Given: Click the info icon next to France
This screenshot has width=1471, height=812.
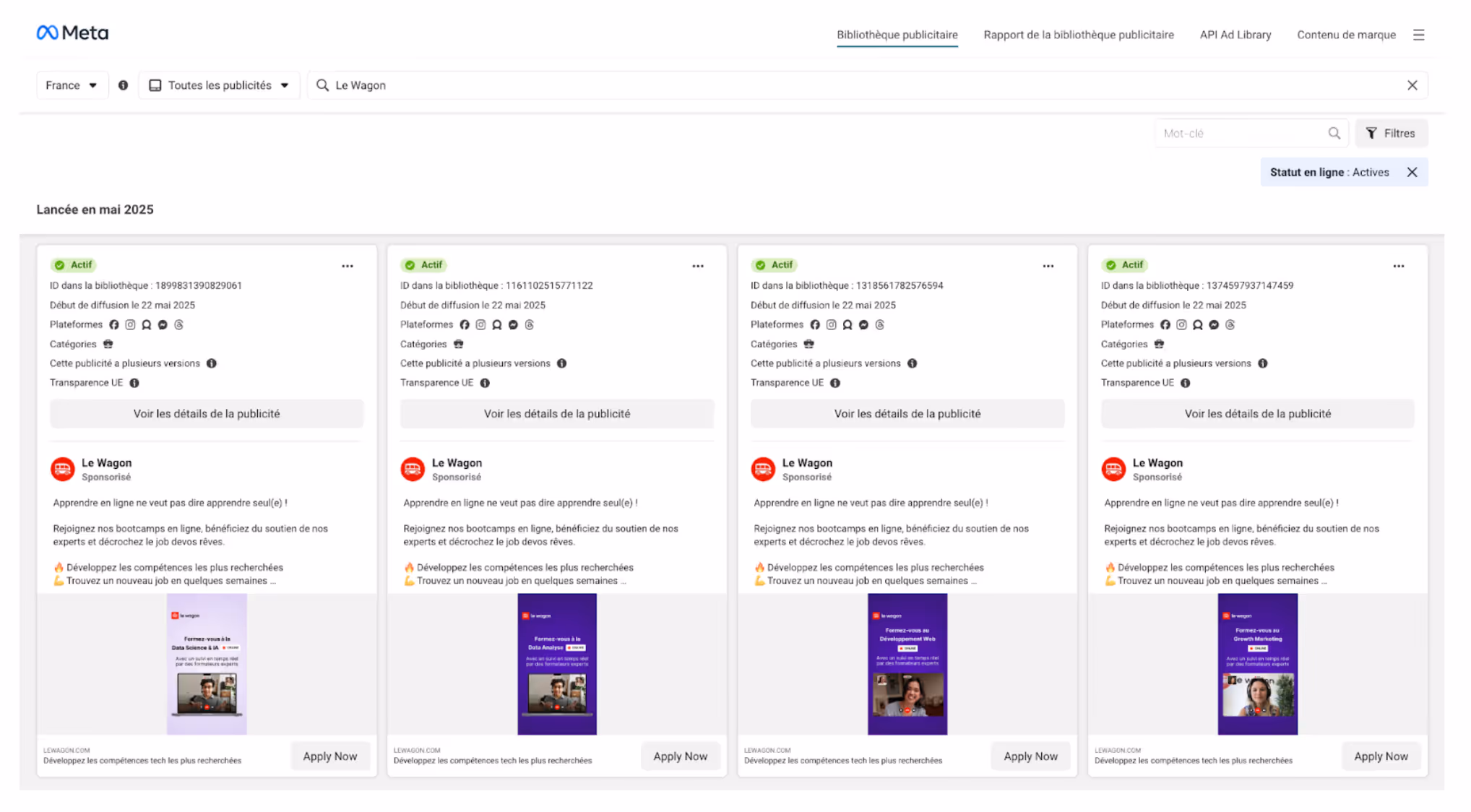Looking at the screenshot, I should [x=124, y=85].
